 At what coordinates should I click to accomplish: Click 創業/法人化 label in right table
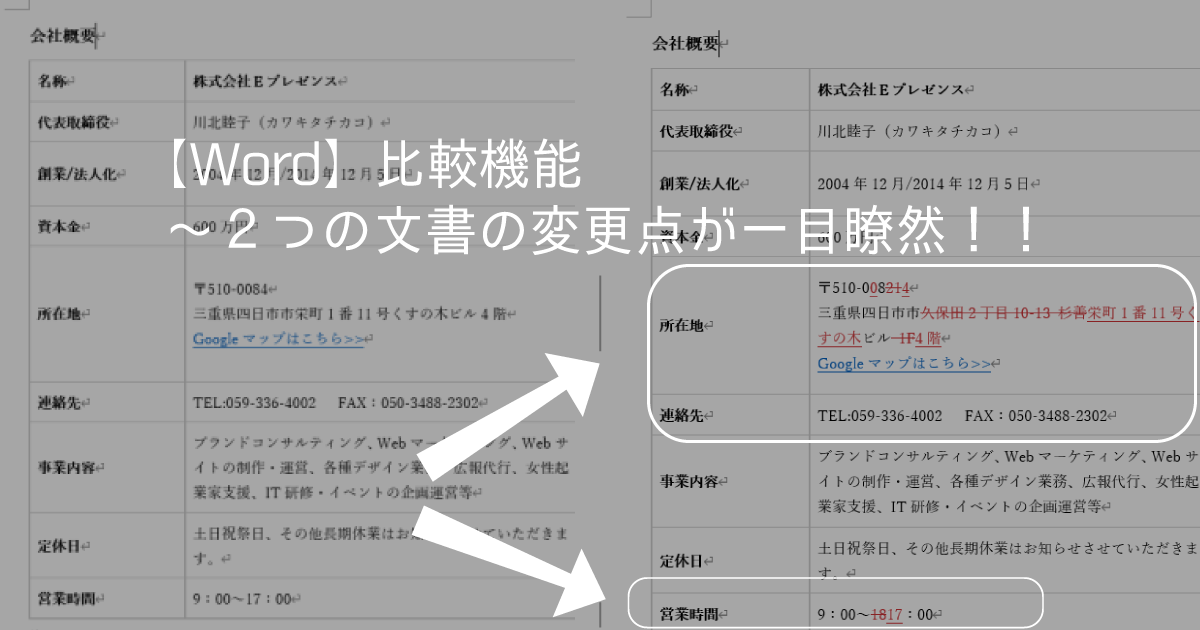click(x=699, y=184)
